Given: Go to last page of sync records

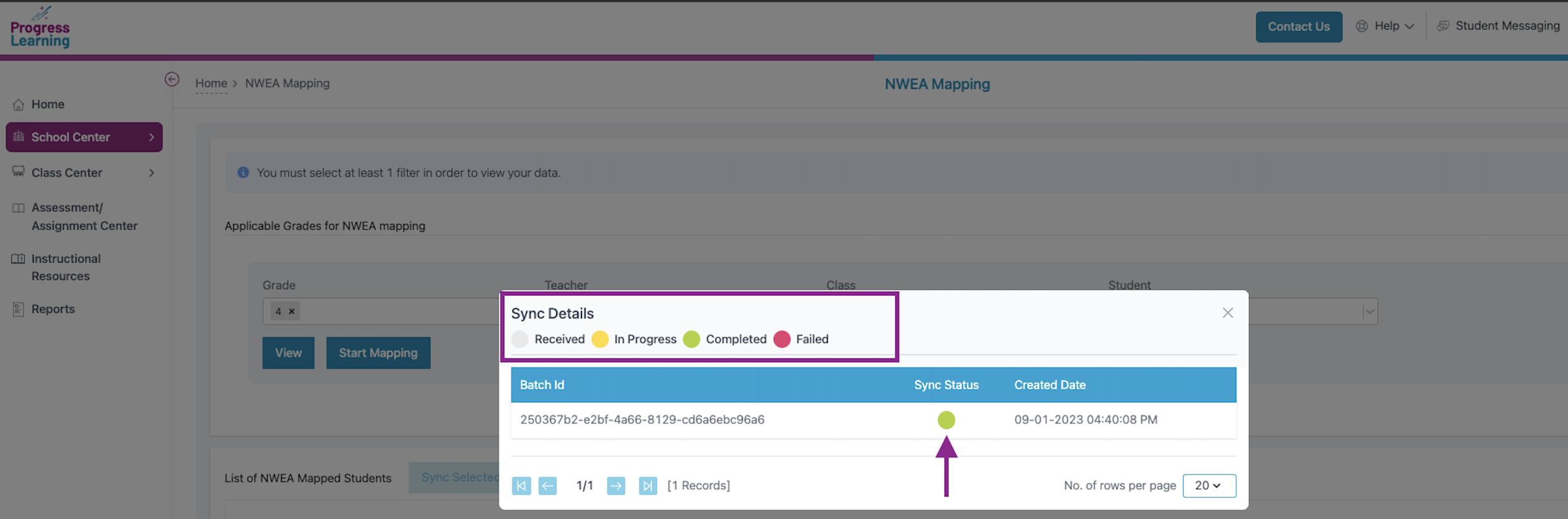Looking at the screenshot, I should (648, 486).
